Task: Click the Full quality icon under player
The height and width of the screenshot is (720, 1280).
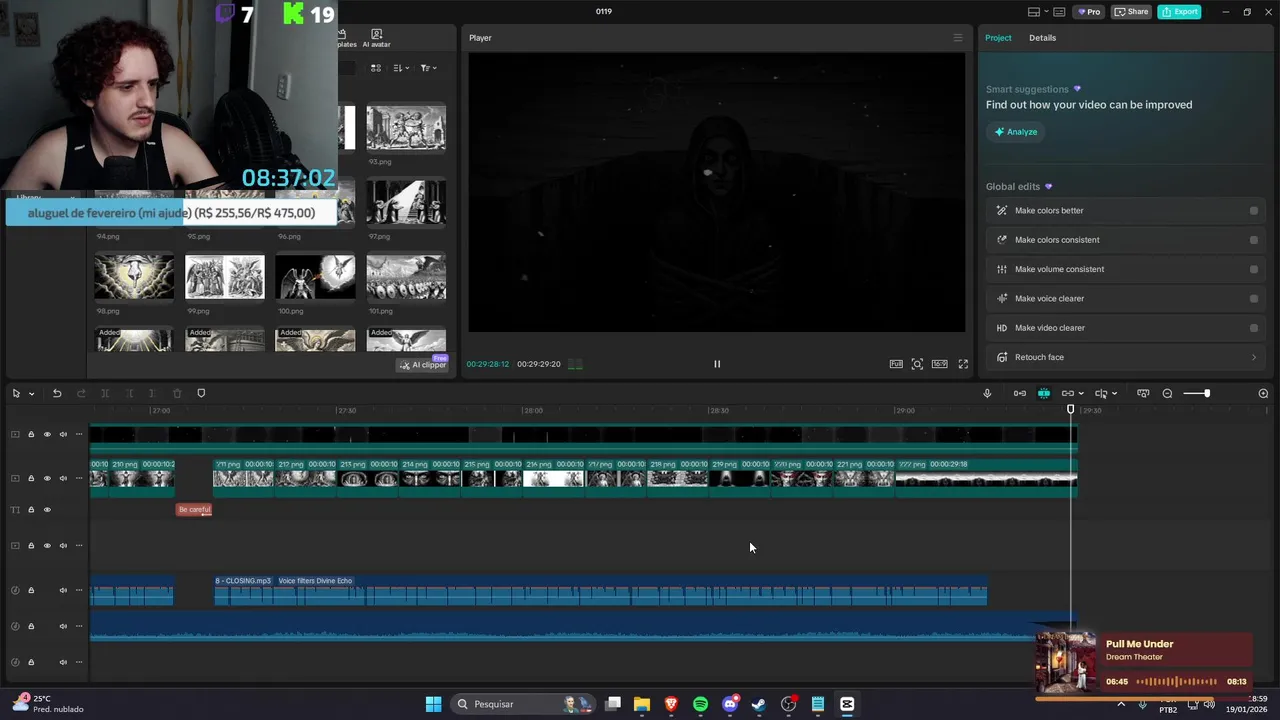Action: [896, 364]
